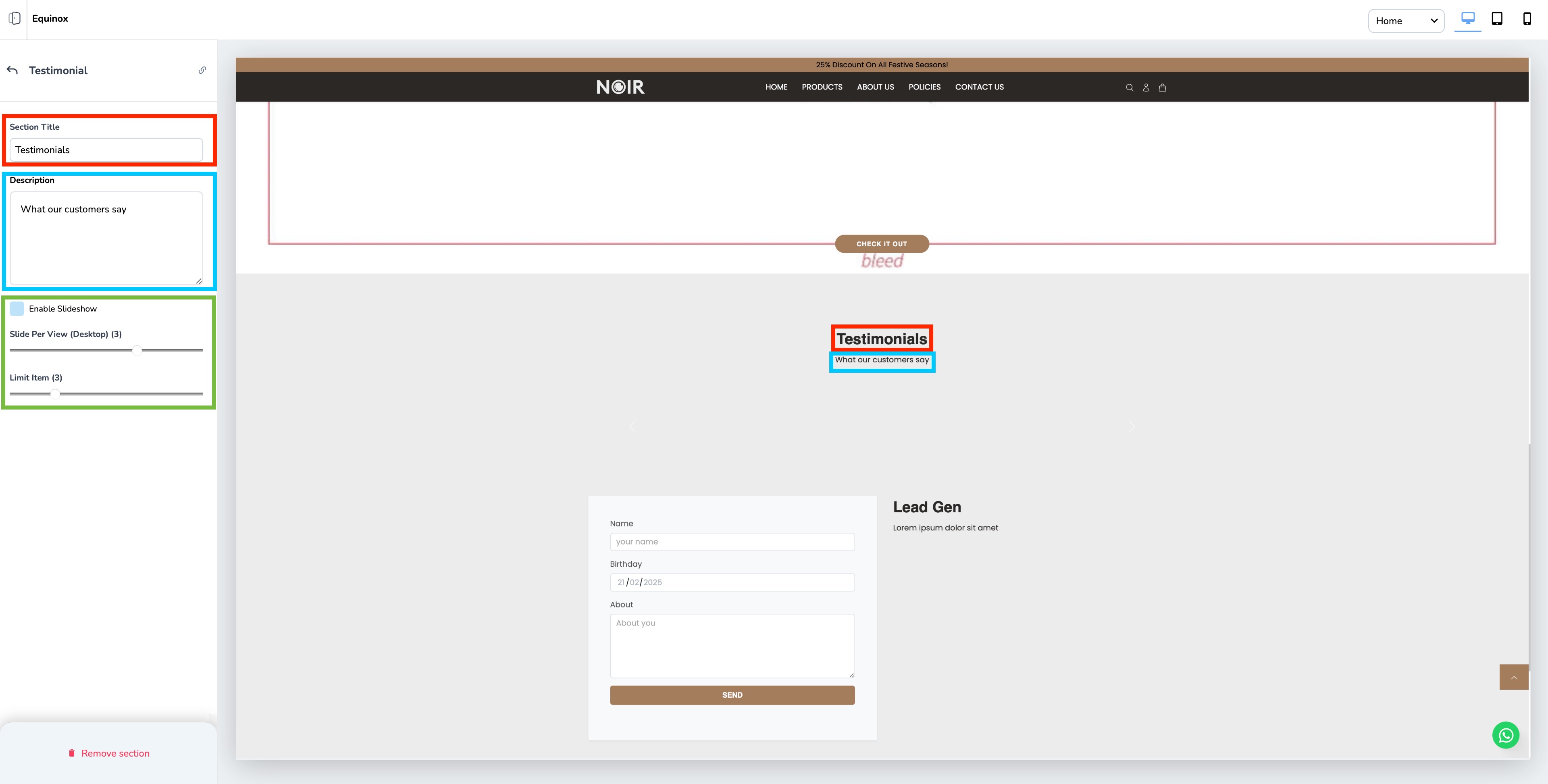Click the Slide Per View slider handle
This screenshot has height=784, width=1548.
137,350
